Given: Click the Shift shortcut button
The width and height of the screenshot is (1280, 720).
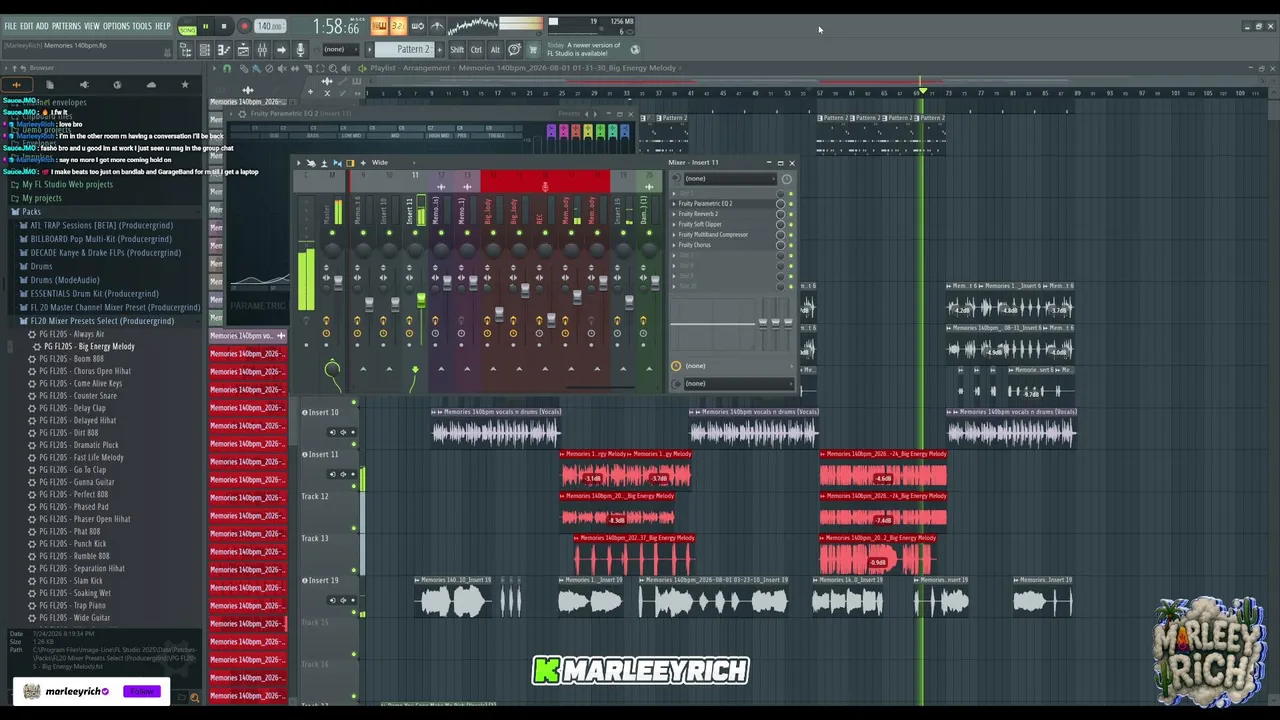Looking at the screenshot, I should tap(457, 49).
